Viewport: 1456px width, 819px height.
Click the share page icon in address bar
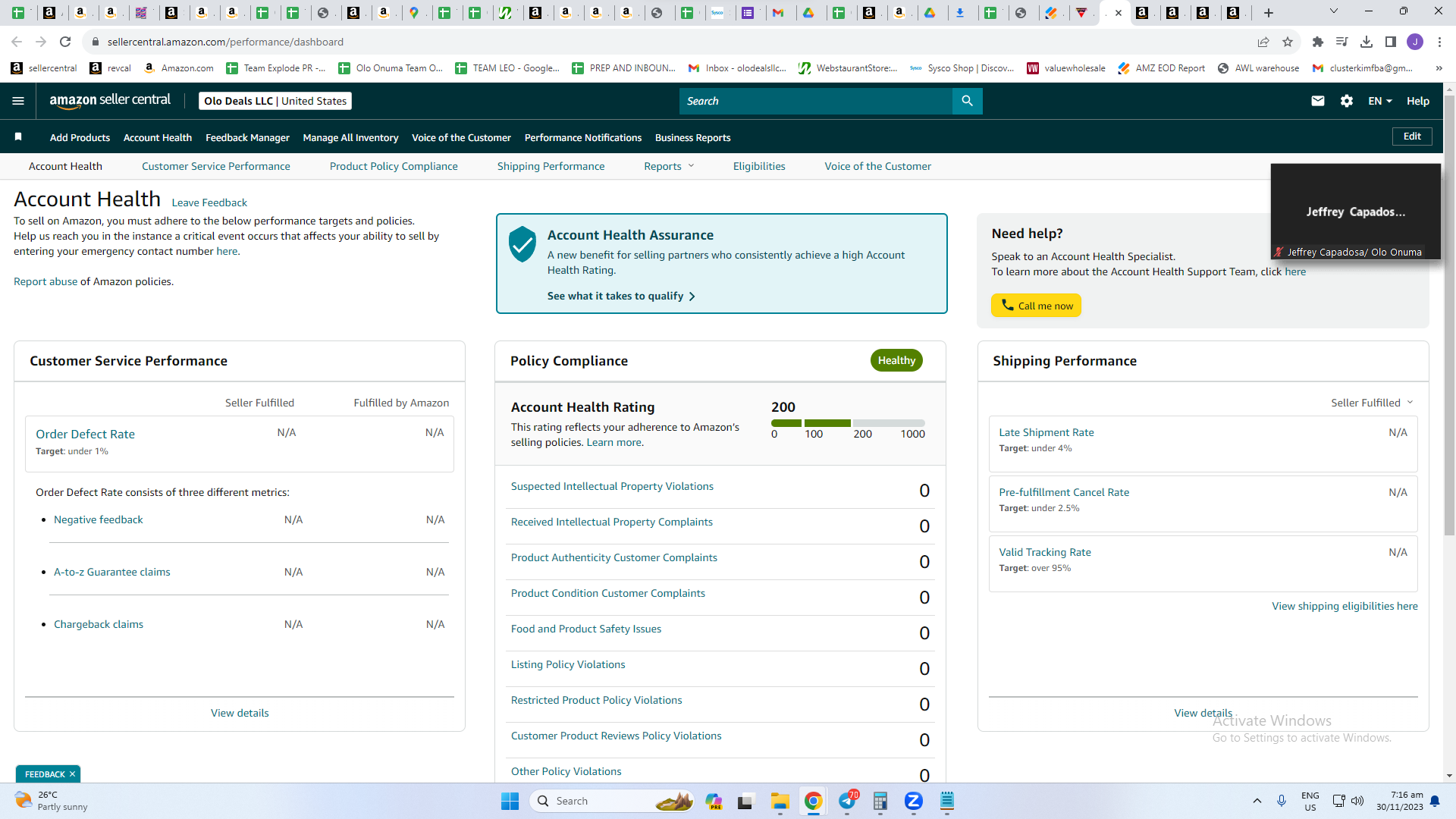tap(1263, 42)
